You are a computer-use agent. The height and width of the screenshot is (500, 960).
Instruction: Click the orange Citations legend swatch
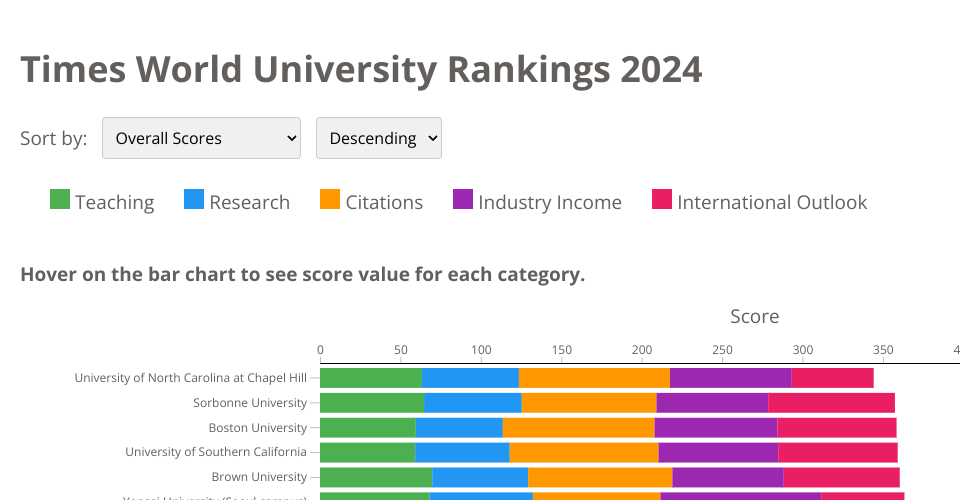pos(330,200)
